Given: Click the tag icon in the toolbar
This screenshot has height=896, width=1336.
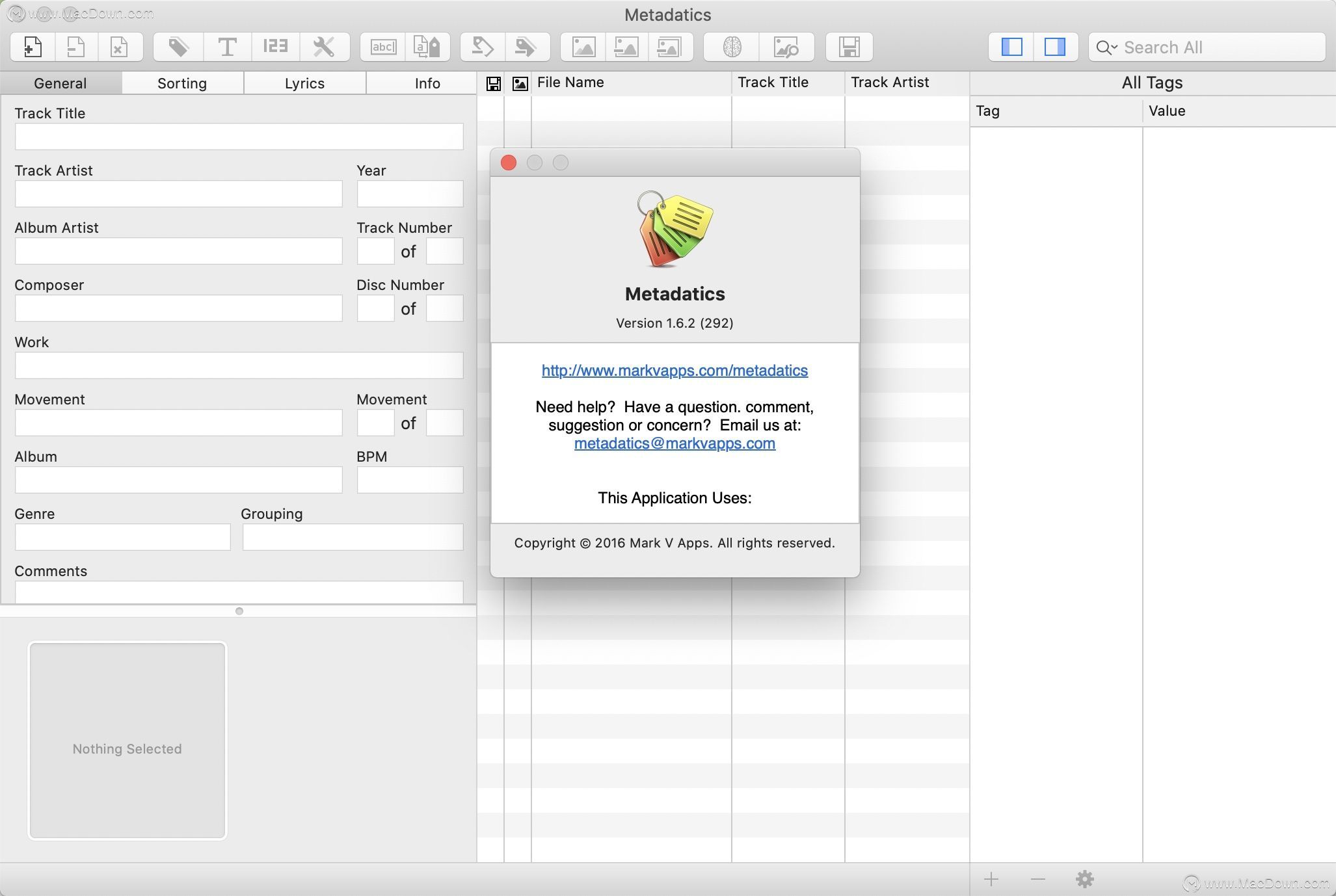Looking at the screenshot, I should point(178,47).
